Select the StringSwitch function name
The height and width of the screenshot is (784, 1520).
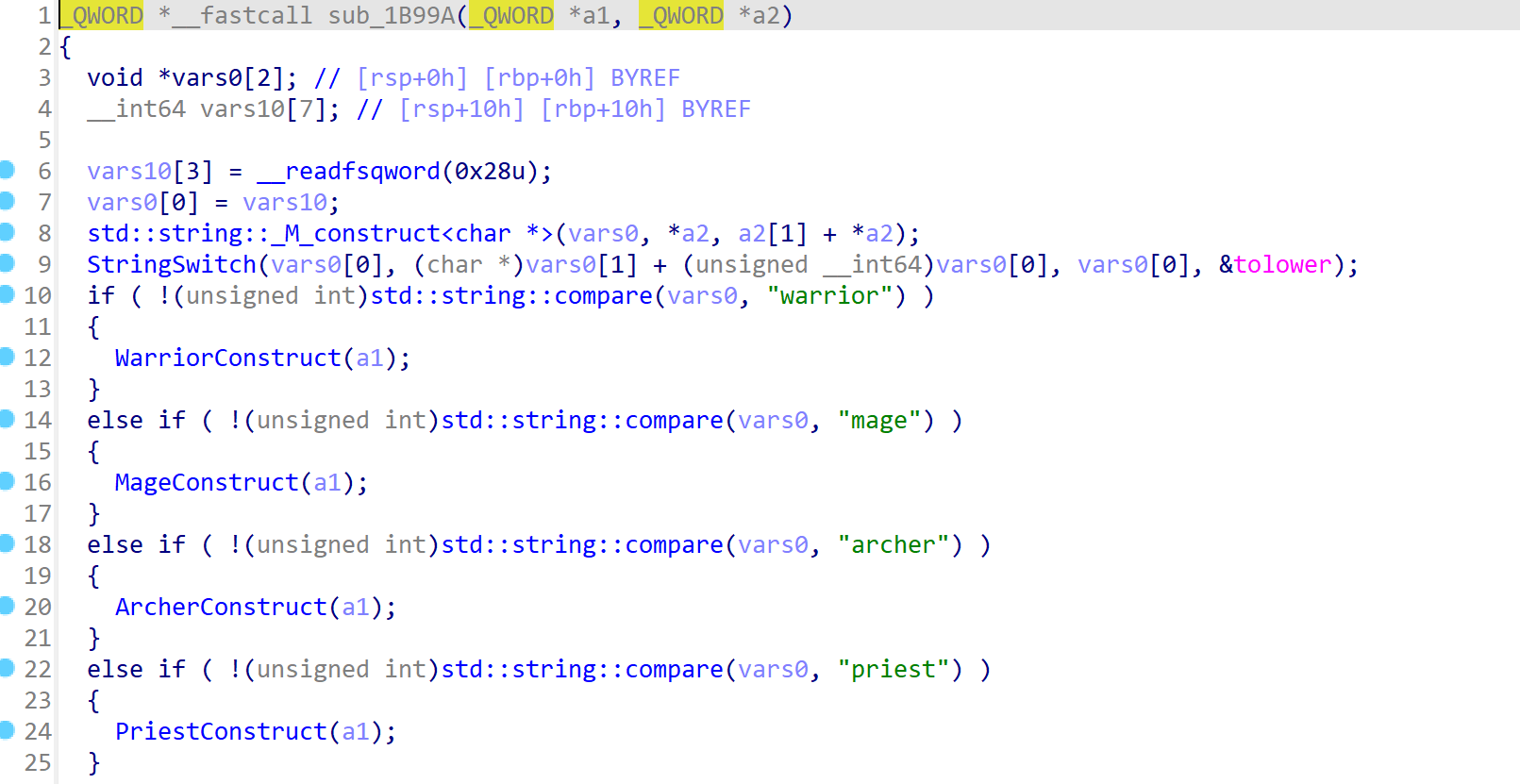[172, 265]
